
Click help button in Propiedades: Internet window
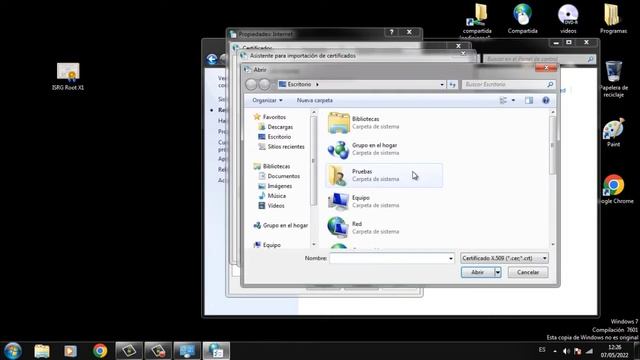pos(391,32)
